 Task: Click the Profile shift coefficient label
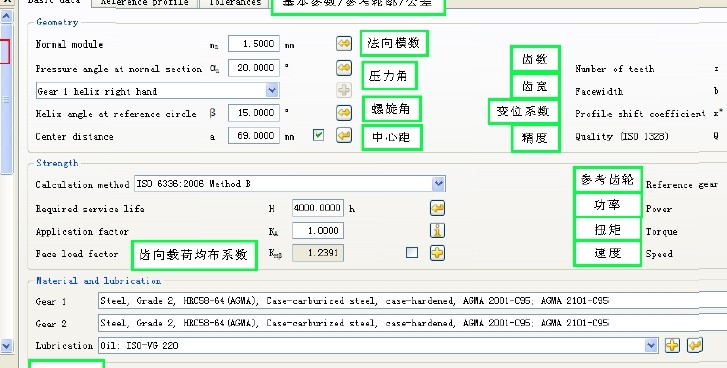(x=640, y=114)
